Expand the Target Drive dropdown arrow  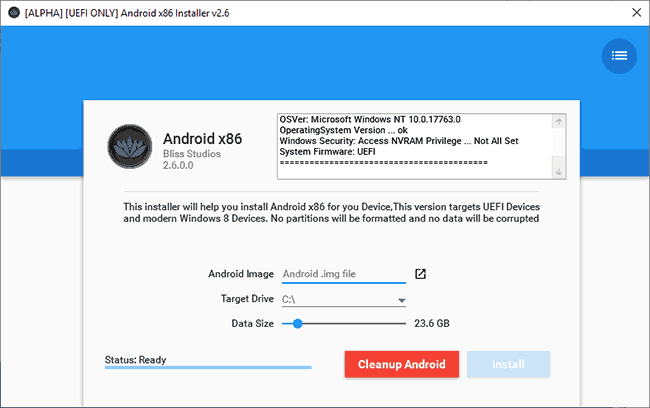pos(401,300)
